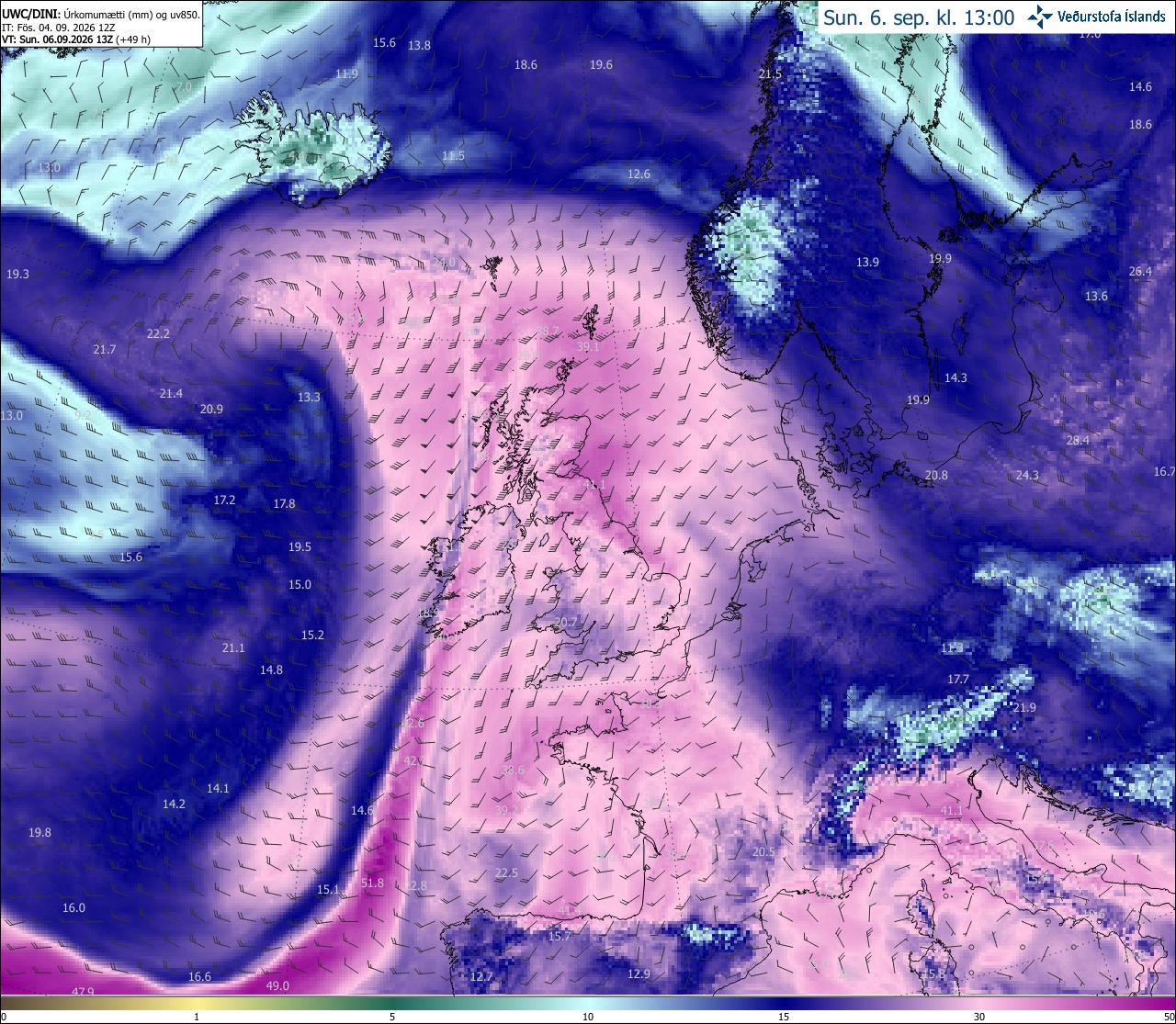Viewport: 1176px width, 1024px height.
Task: Click the 13.3 value in the dry slot
Action: (x=309, y=397)
